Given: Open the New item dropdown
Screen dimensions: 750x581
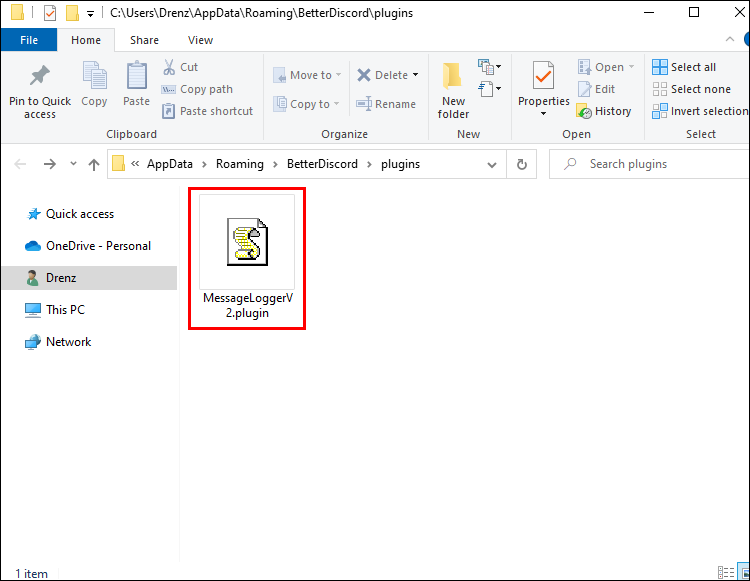Looking at the screenshot, I should (x=490, y=66).
